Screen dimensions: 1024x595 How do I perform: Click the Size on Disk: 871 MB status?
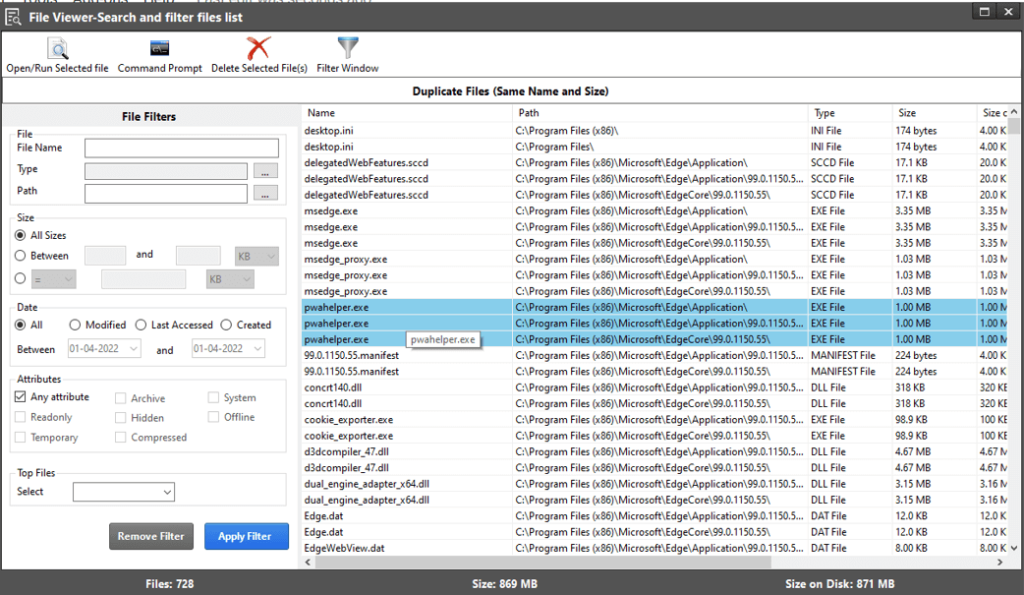[840, 584]
